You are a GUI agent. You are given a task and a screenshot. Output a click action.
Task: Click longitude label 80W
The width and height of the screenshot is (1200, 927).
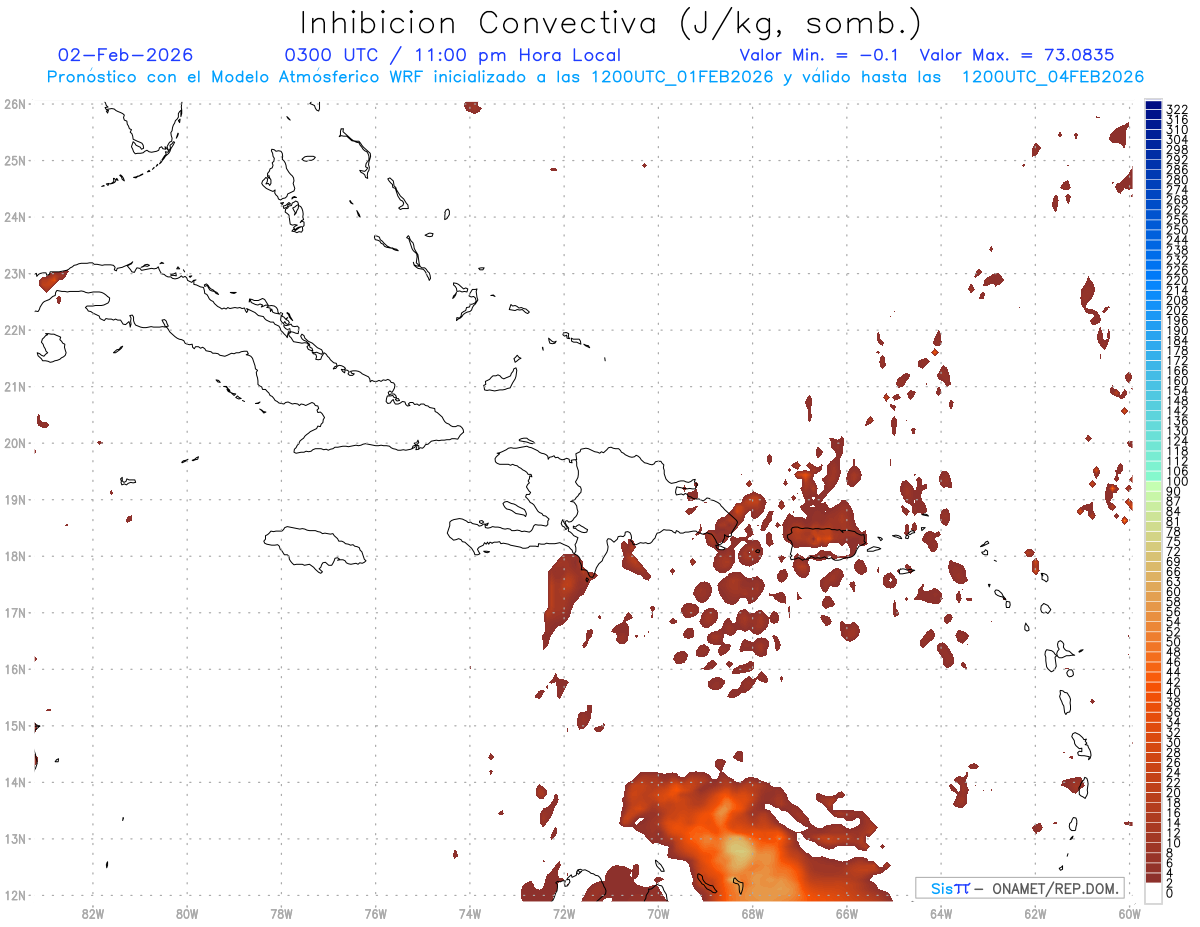(187, 913)
